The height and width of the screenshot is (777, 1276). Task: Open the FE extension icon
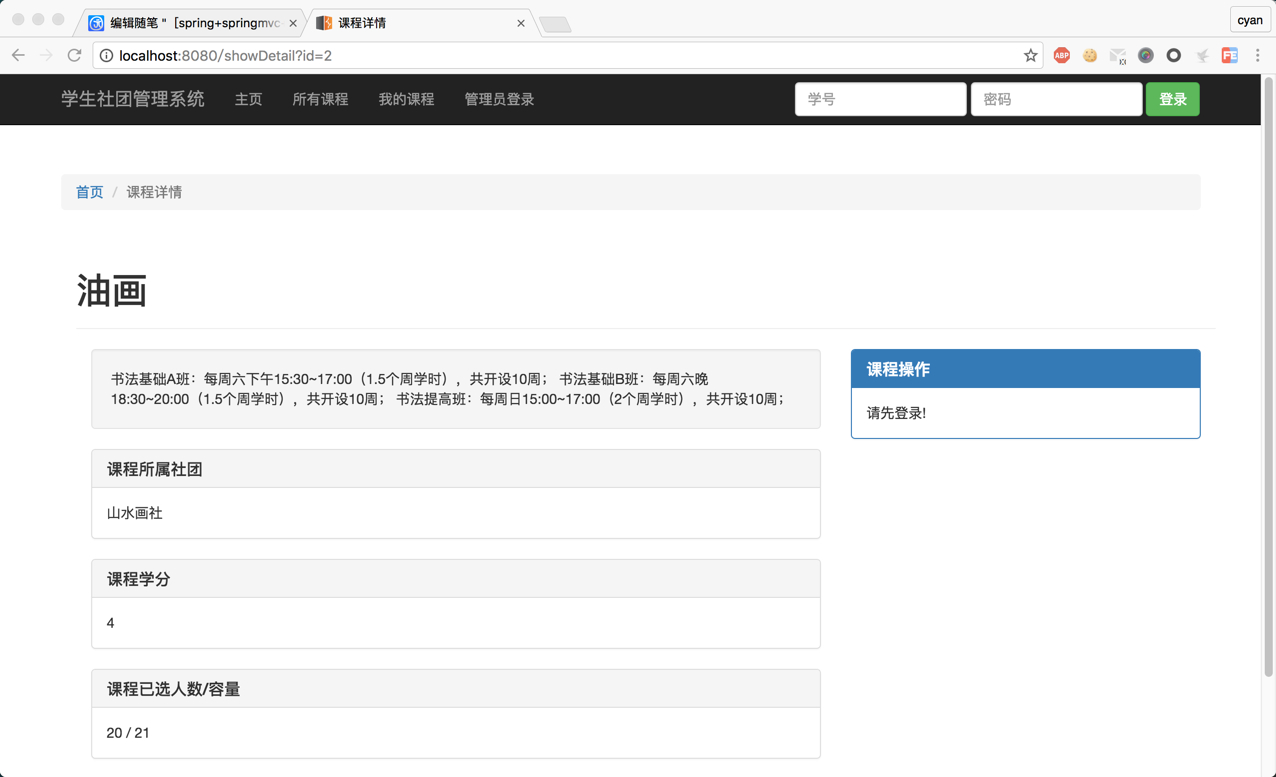coord(1230,55)
